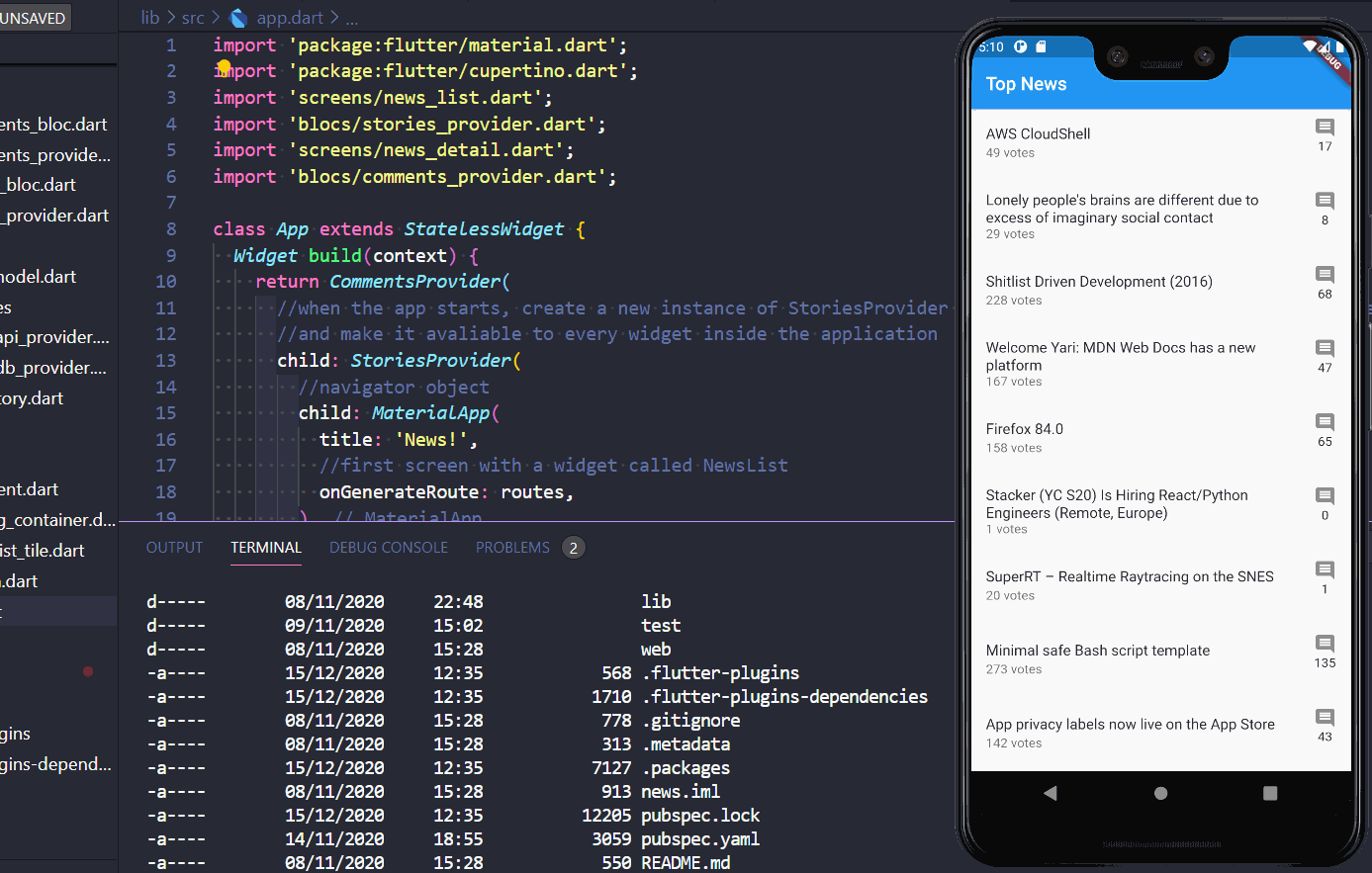Click 'MaterialApp(' on line 15
Image resolution: width=1372 pixels, height=873 pixels.
[436, 412]
